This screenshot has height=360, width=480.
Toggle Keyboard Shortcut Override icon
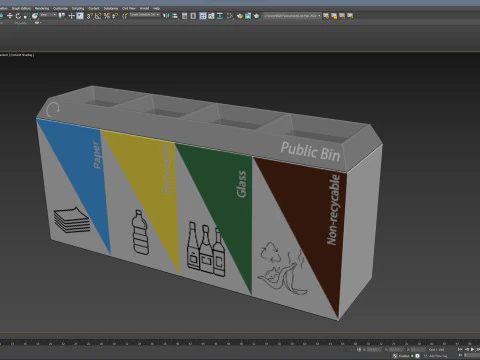pos(80,16)
